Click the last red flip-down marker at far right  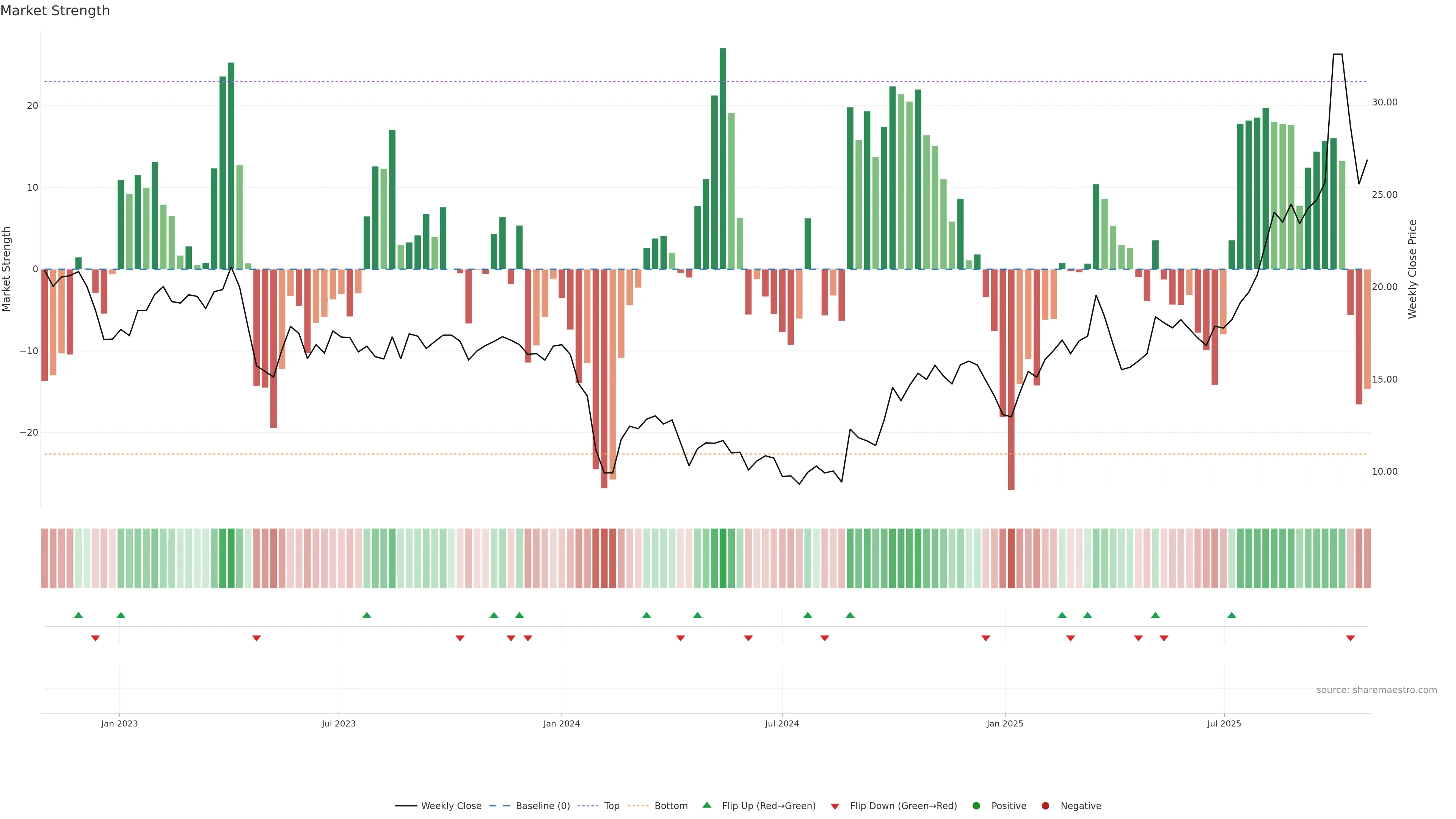[x=1350, y=638]
